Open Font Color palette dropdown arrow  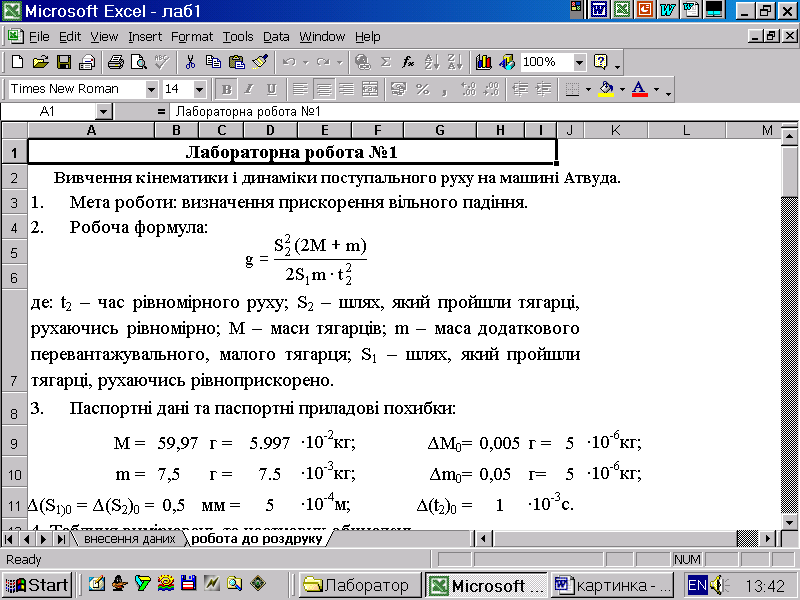pyautogui.click(x=657, y=90)
